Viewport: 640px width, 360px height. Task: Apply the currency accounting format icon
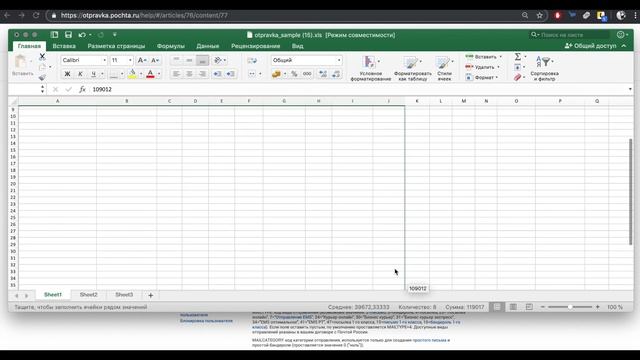[276, 74]
